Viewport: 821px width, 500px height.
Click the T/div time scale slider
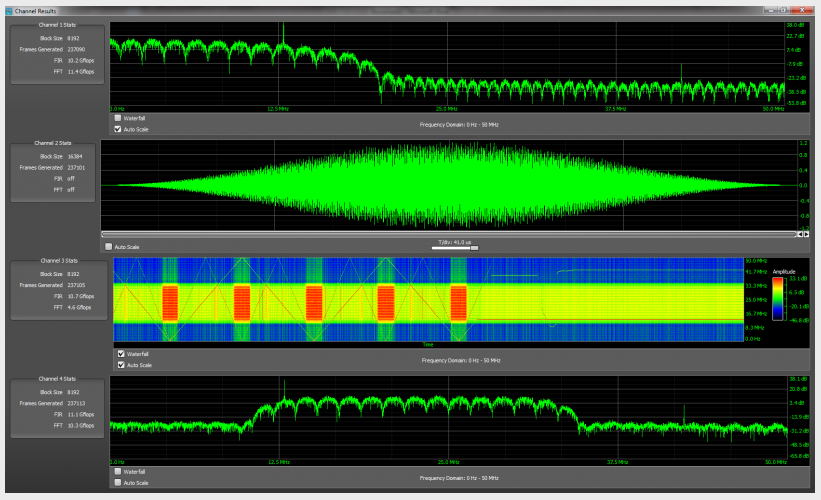(455, 247)
